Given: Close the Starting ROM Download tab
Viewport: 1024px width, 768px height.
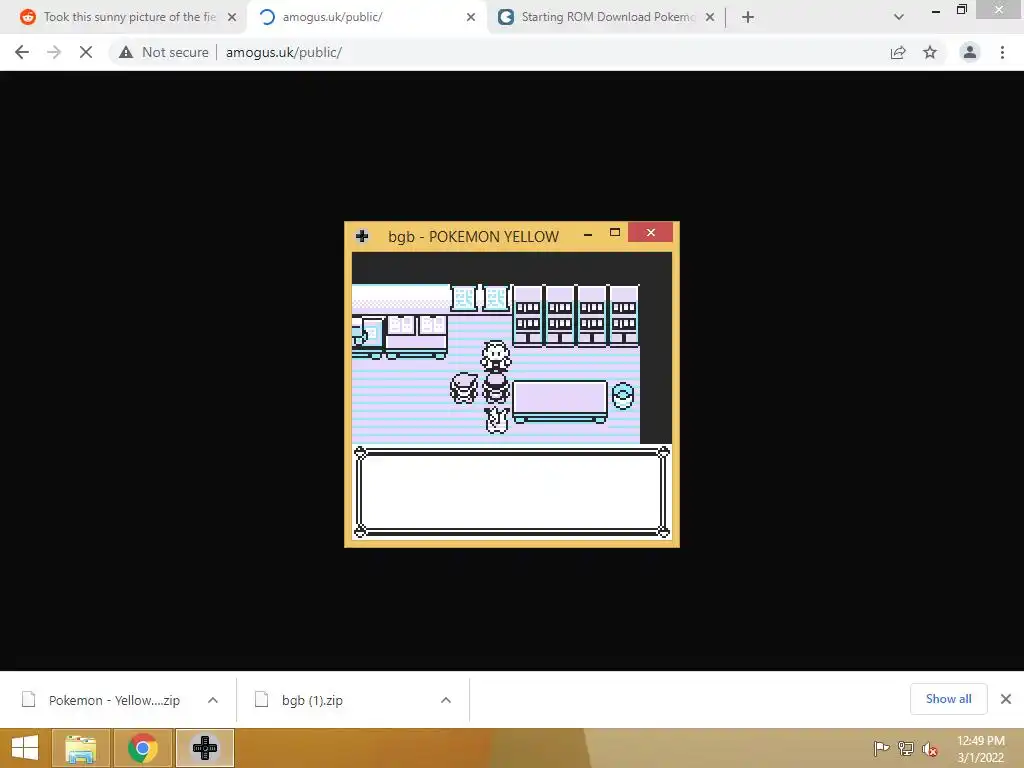Looking at the screenshot, I should tap(710, 18).
